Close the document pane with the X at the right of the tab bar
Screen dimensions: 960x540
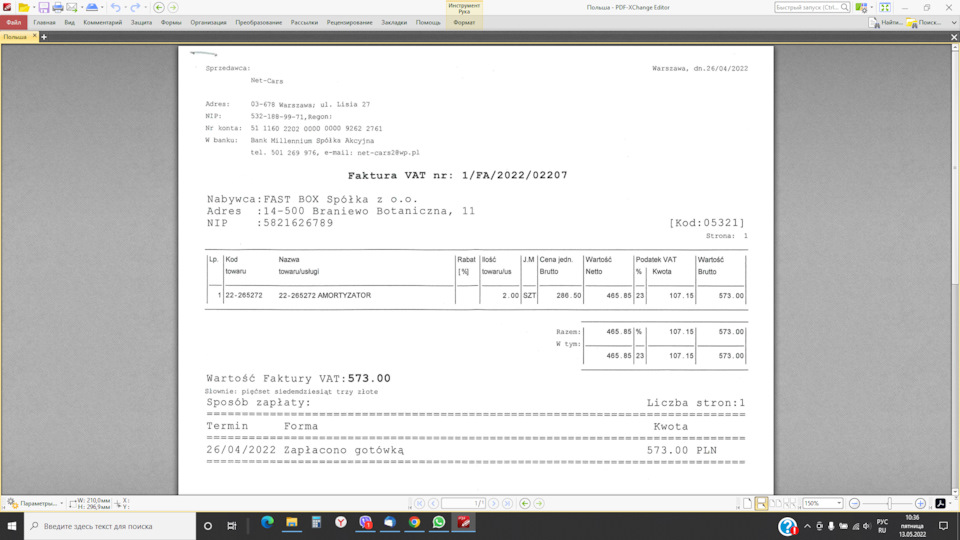(954, 37)
